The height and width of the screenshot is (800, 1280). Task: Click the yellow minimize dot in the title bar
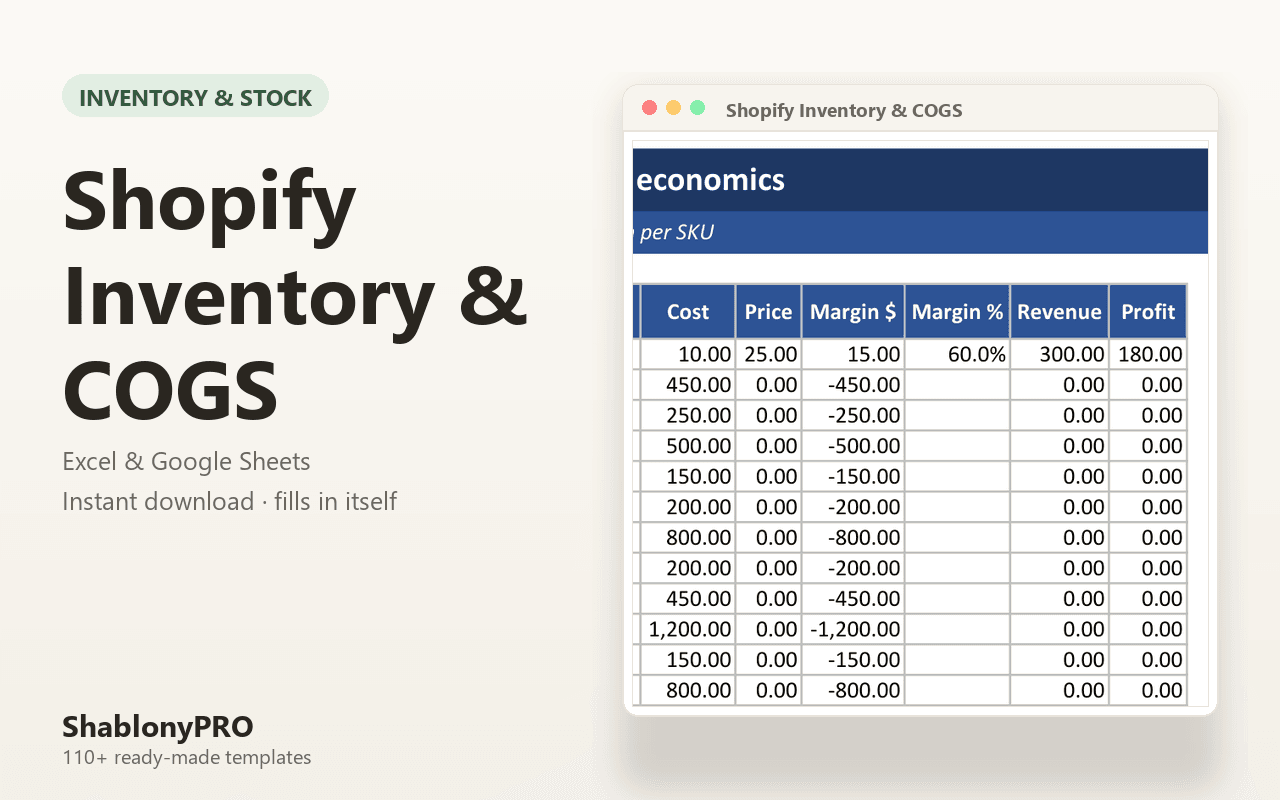click(673, 108)
